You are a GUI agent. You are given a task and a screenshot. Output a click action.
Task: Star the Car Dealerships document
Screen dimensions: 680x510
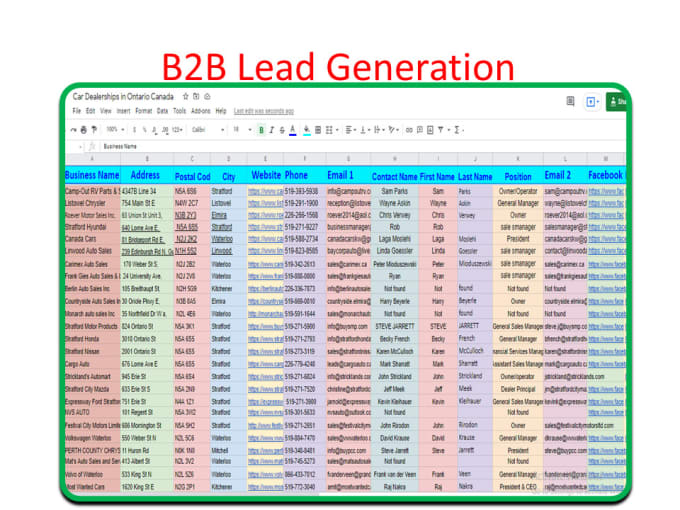(186, 96)
